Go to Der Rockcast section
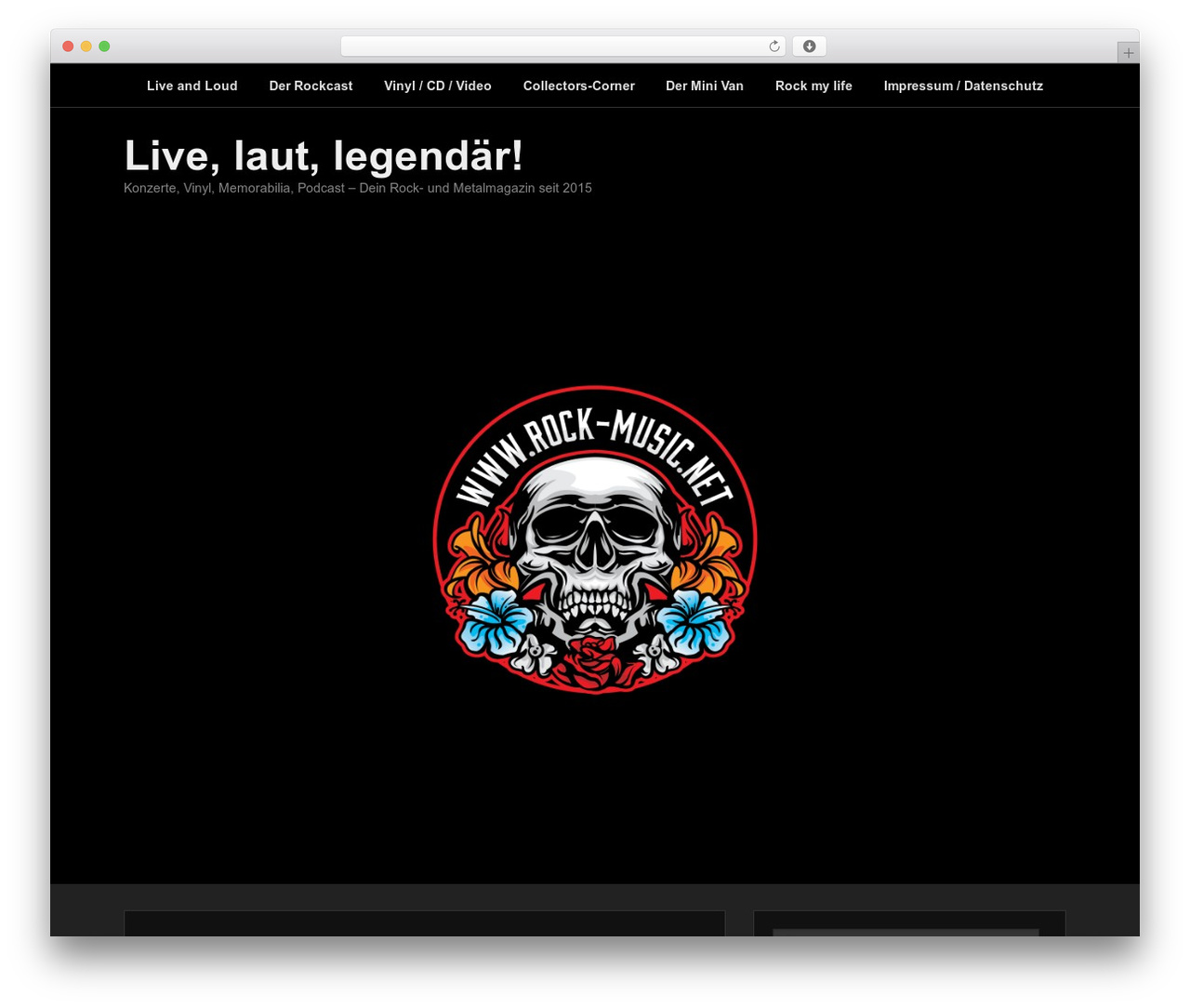1190x1008 pixels. [311, 86]
